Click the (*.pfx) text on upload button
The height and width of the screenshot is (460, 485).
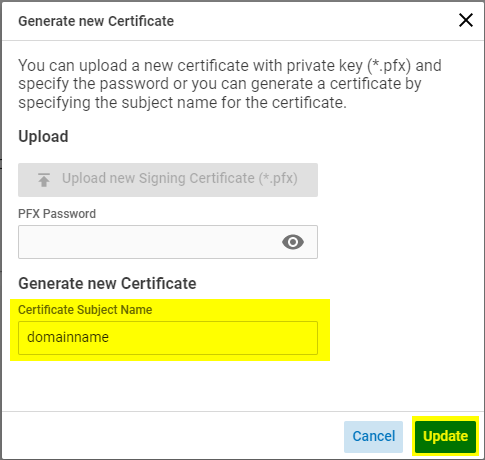[278, 178]
